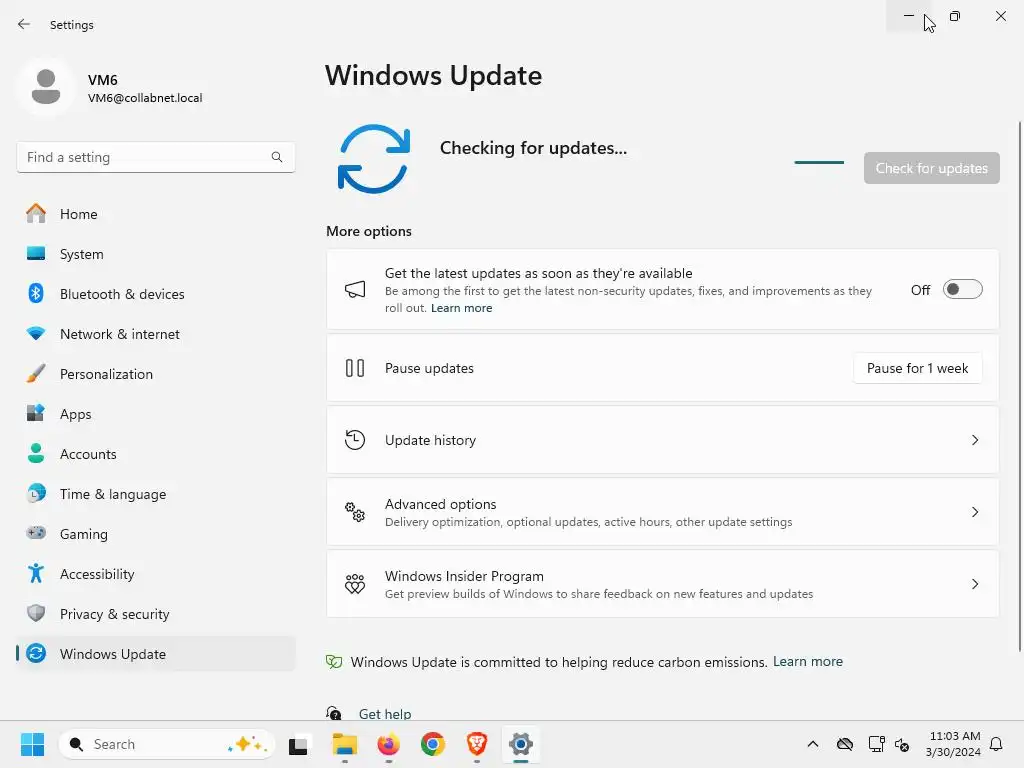Open File Explorer from taskbar

point(344,744)
